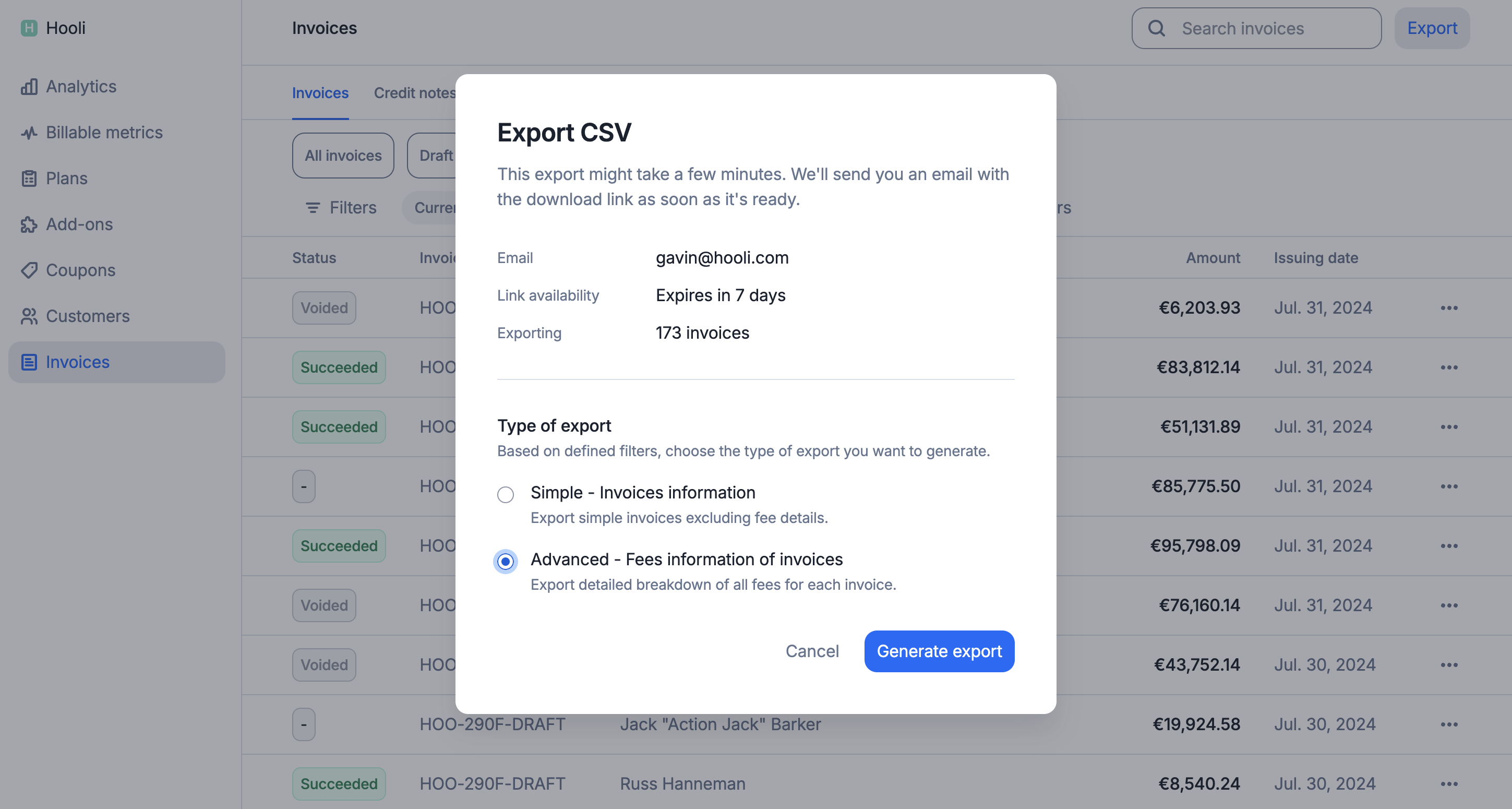1512x809 pixels.
Task: Select Advanced - Fees information radio
Action: tap(506, 561)
